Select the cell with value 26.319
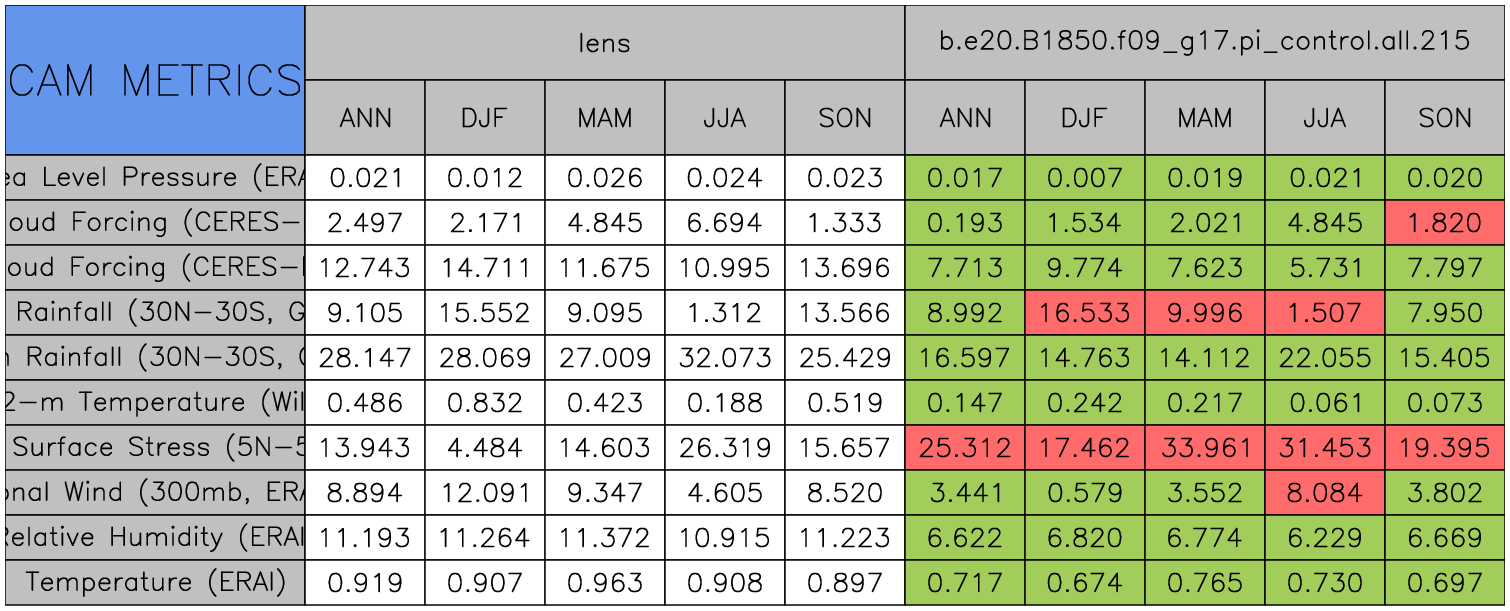1510x611 pixels. pos(724,447)
